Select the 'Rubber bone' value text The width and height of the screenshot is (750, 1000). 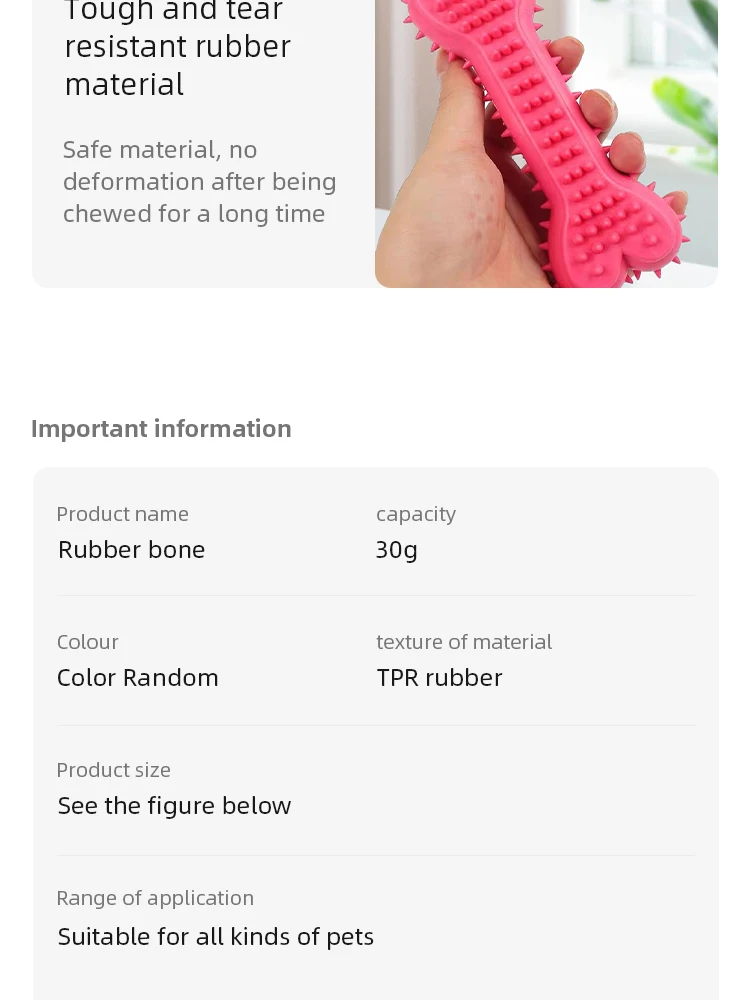click(x=131, y=550)
